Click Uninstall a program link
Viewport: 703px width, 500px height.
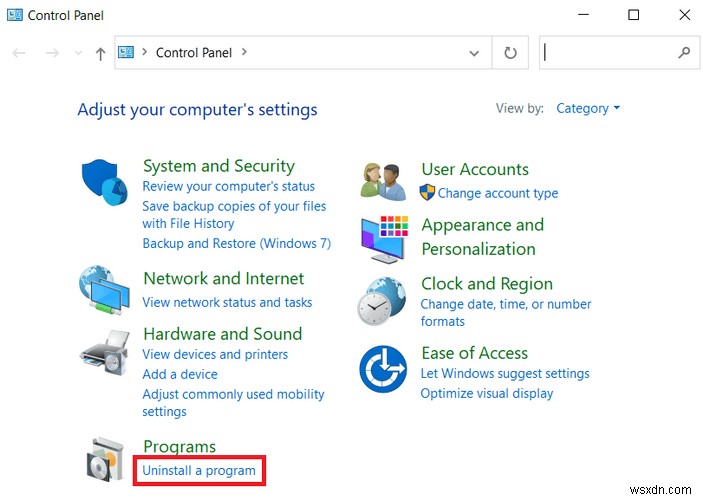tap(199, 470)
